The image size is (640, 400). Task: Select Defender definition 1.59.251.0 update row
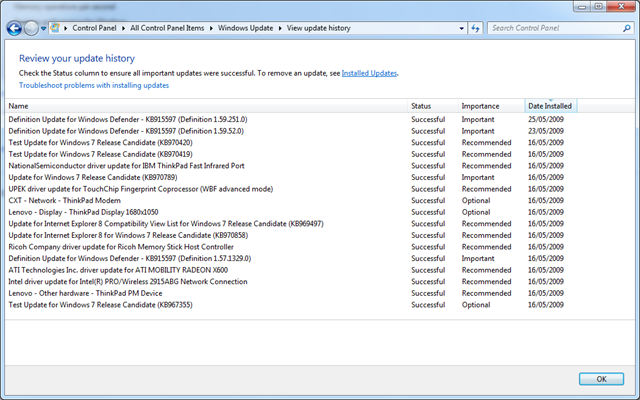(291, 120)
